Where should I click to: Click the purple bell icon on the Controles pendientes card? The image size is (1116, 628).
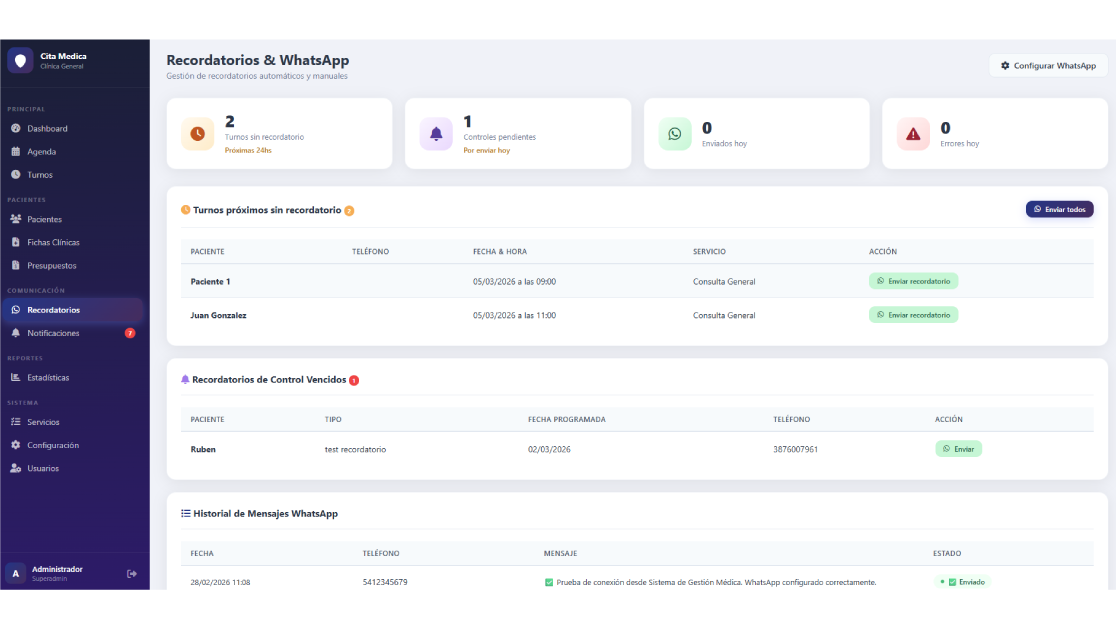click(x=436, y=134)
